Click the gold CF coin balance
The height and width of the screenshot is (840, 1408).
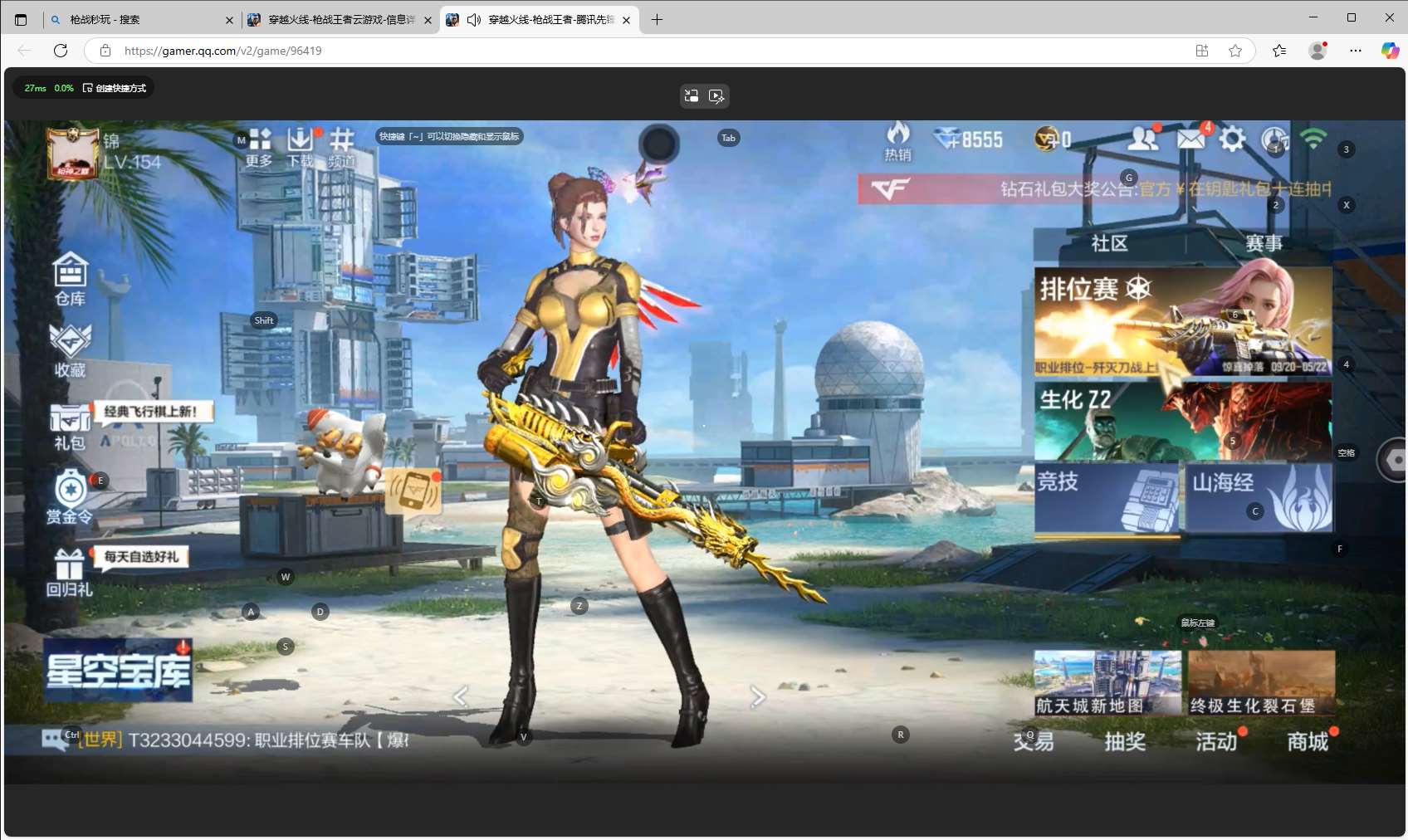point(1053,139)
